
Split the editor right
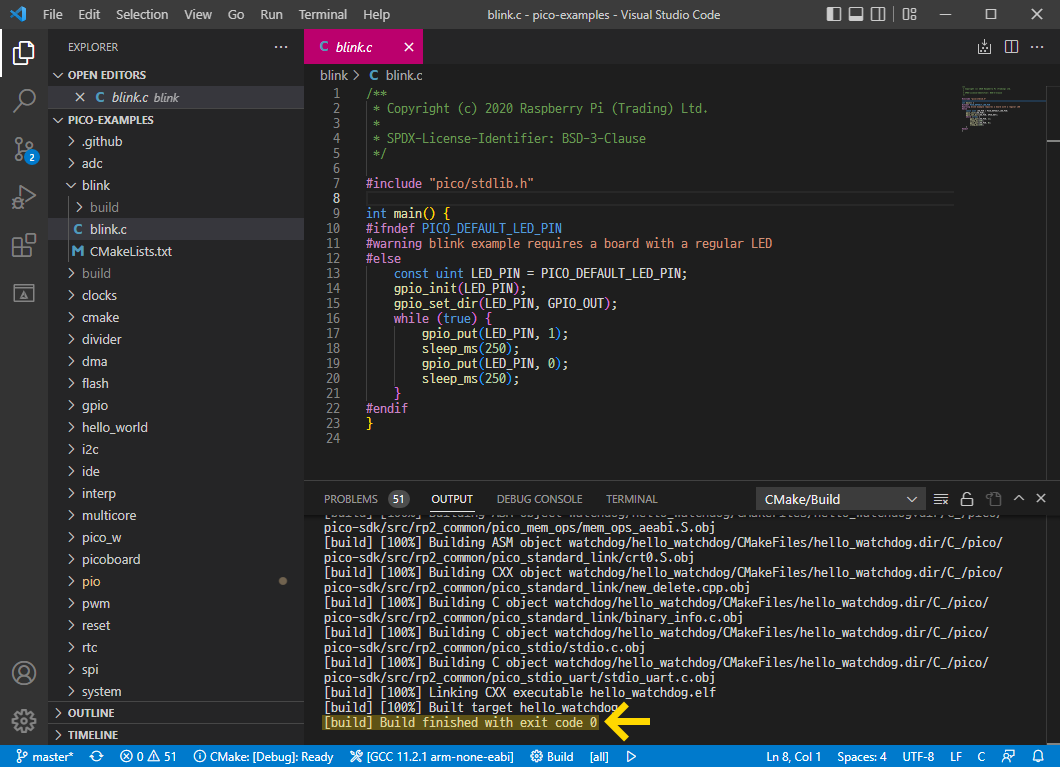coord(1011,47)
